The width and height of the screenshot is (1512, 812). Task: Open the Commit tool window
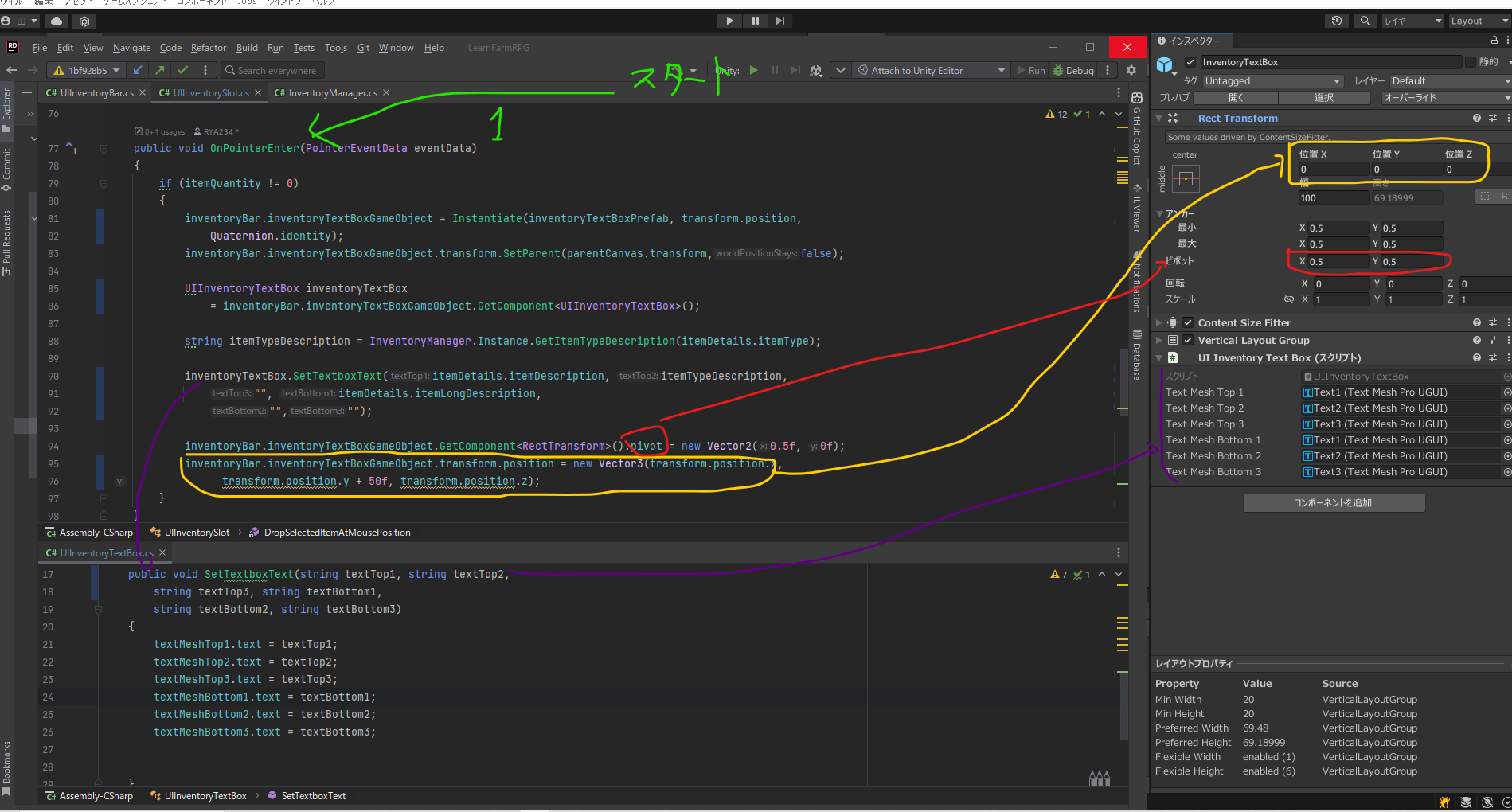pos(6,170)
